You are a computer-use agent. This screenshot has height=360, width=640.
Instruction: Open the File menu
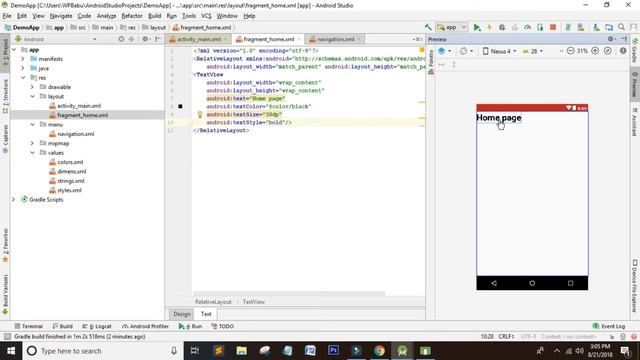(x=7, y=16)
